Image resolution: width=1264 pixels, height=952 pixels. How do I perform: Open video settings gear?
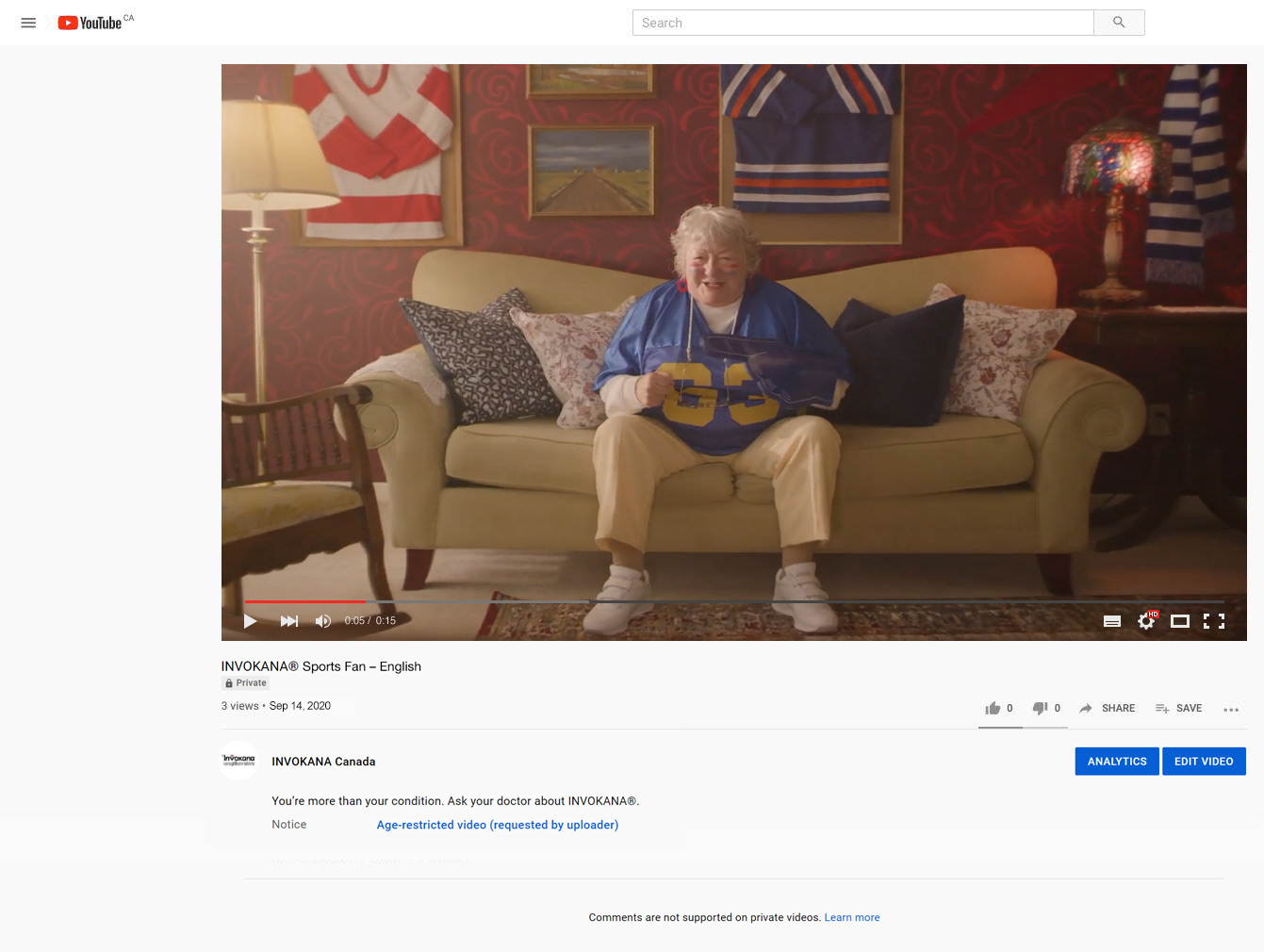[x=1146, y=621]
